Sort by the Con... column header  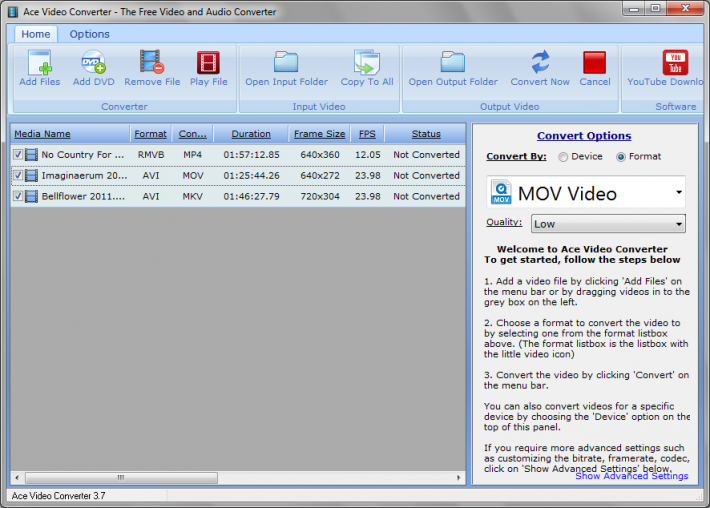(192, 134)
